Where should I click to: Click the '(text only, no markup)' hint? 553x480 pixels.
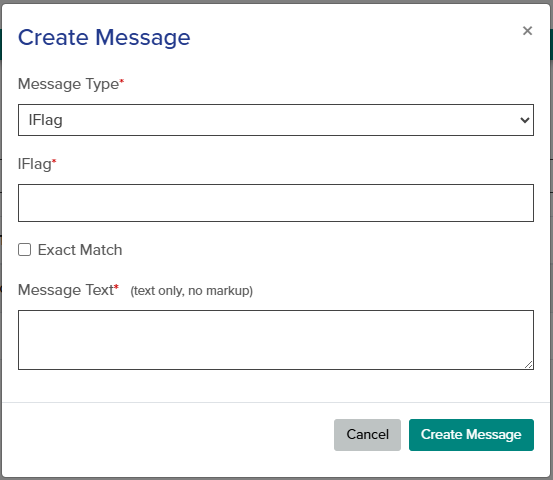pos(192,291)
